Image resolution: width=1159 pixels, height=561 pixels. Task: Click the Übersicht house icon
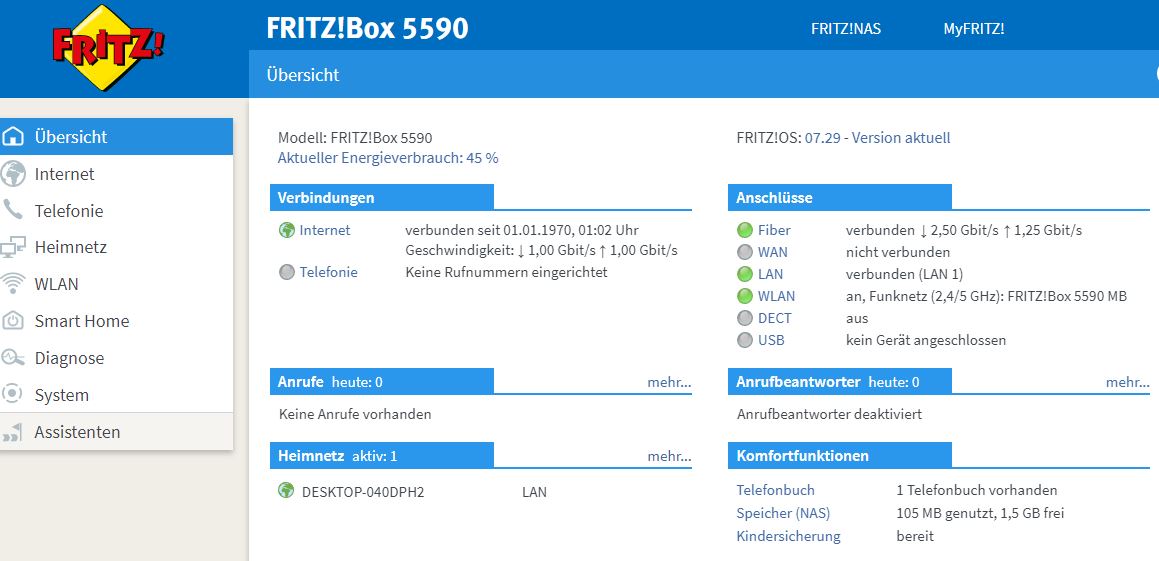13,137
